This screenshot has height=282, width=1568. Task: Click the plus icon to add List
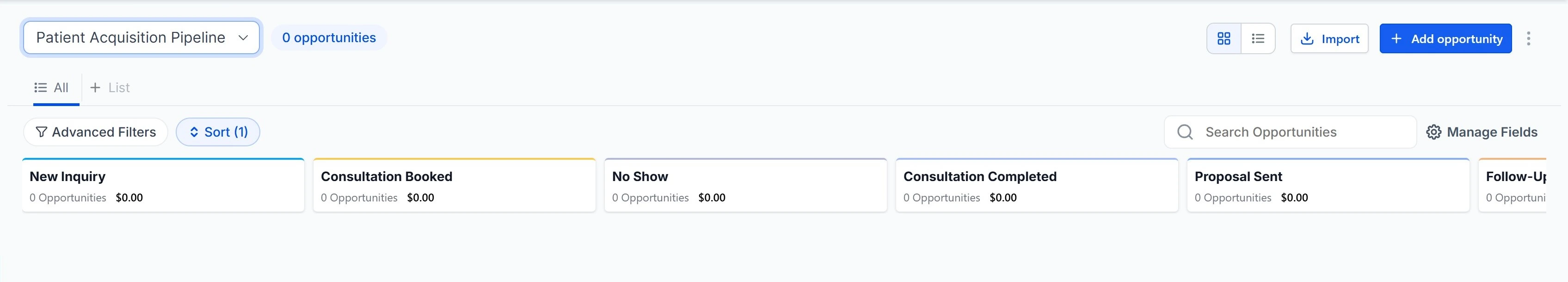[95, 88]
